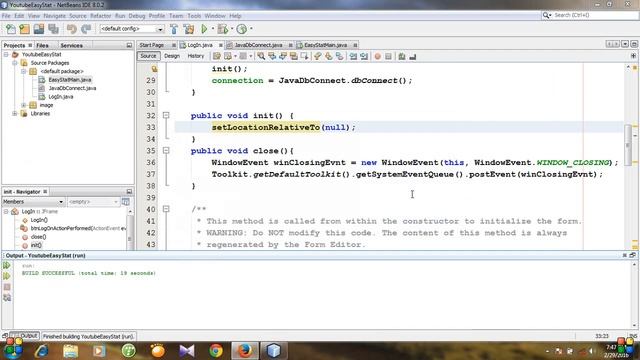Open the Tools menu

194,16
